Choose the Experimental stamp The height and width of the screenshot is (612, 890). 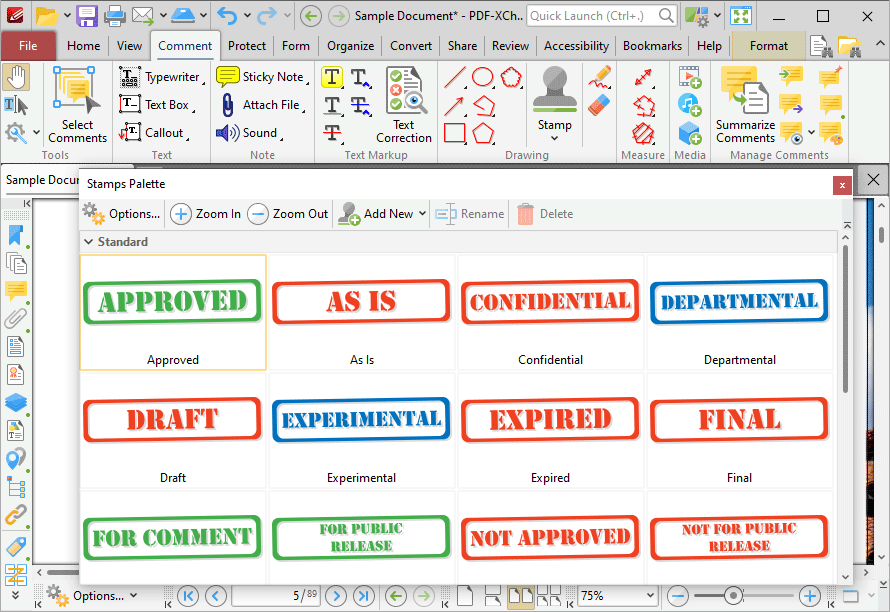click(361, 431)
